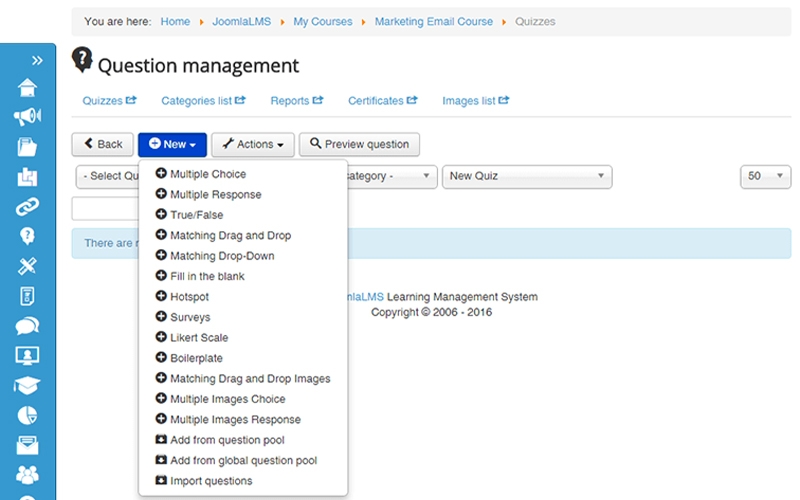Open My Courses breadcrumb link
Image resolution: width=800 pixels, height=500 pixels.
[322, 21]
